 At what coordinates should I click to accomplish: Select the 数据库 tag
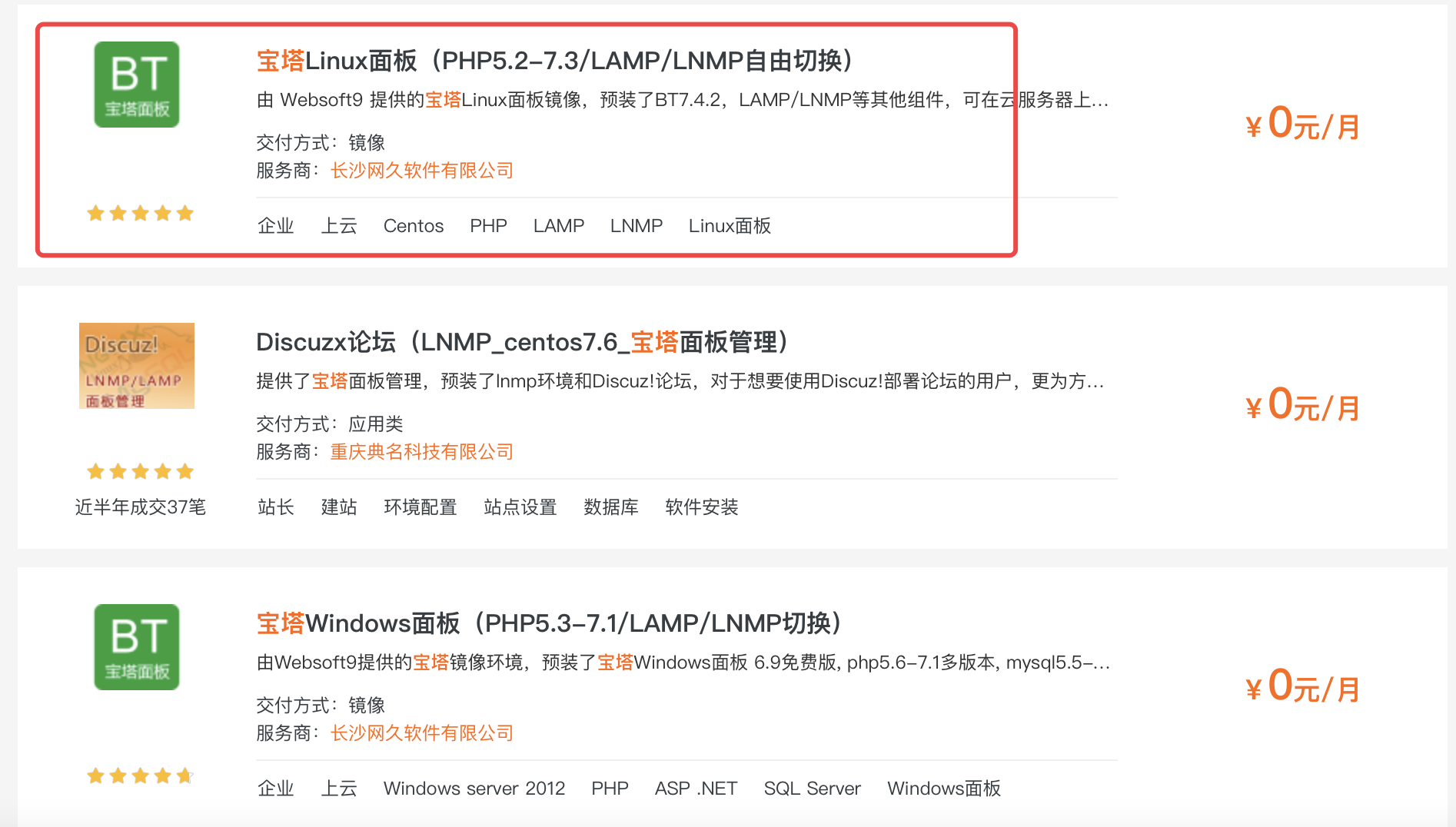tap(611, 507)
